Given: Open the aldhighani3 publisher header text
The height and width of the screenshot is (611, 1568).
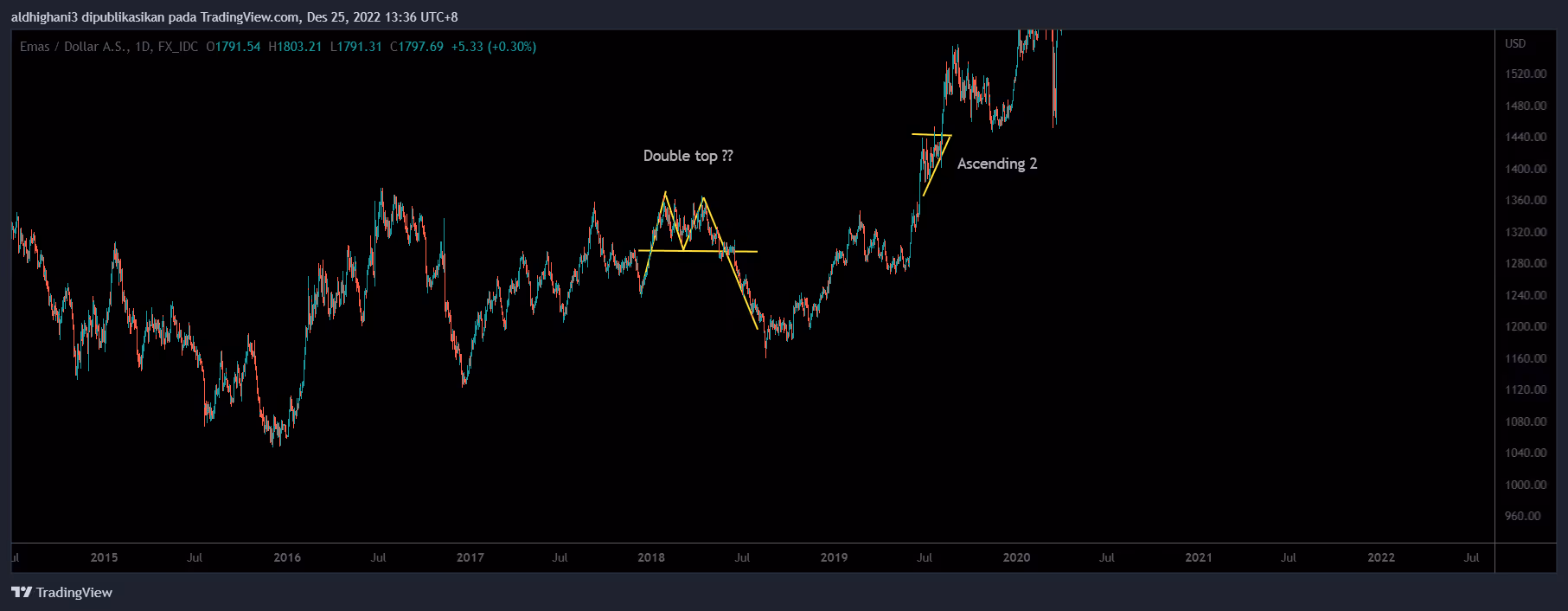Looking at the screenshot, I should pos(234,17).
